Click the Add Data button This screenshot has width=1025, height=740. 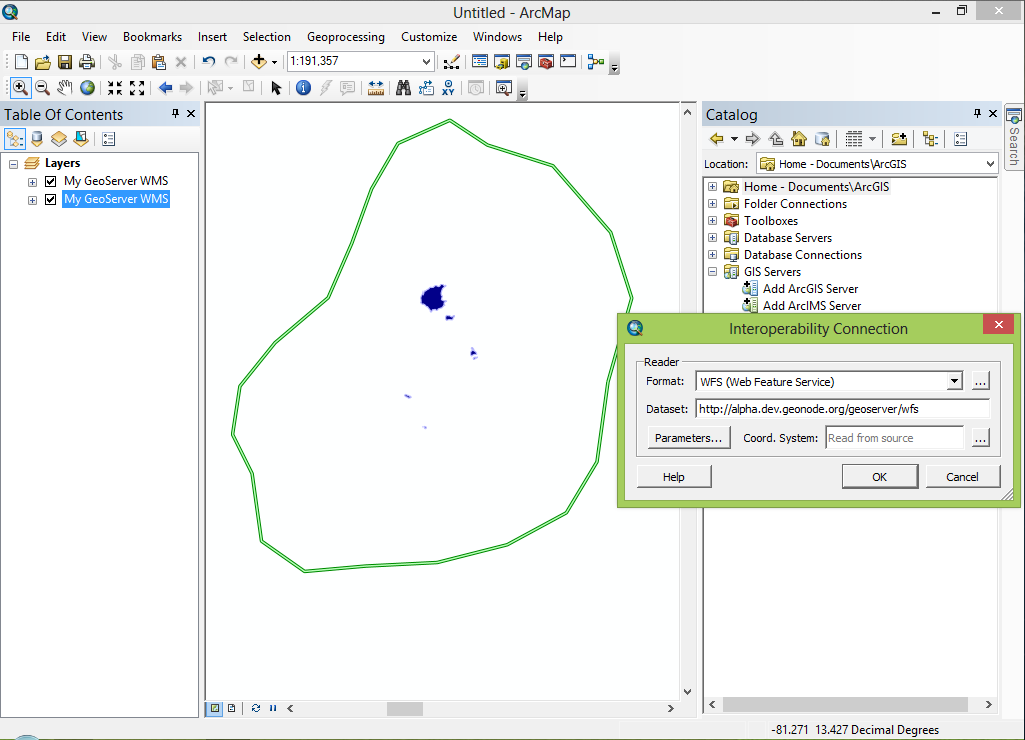tap(259, 61)
